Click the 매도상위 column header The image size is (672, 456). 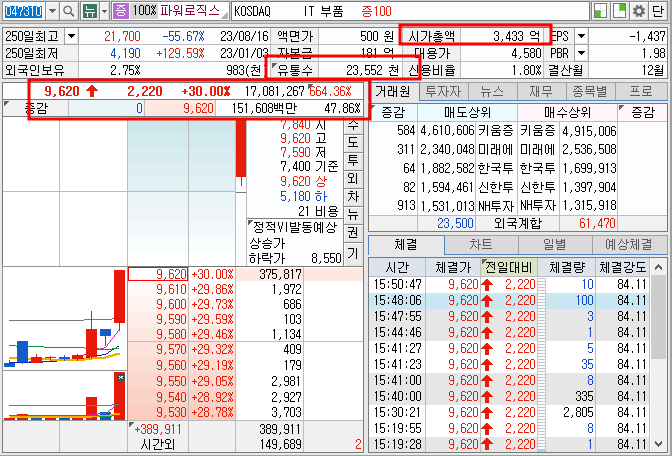point(467,113)
